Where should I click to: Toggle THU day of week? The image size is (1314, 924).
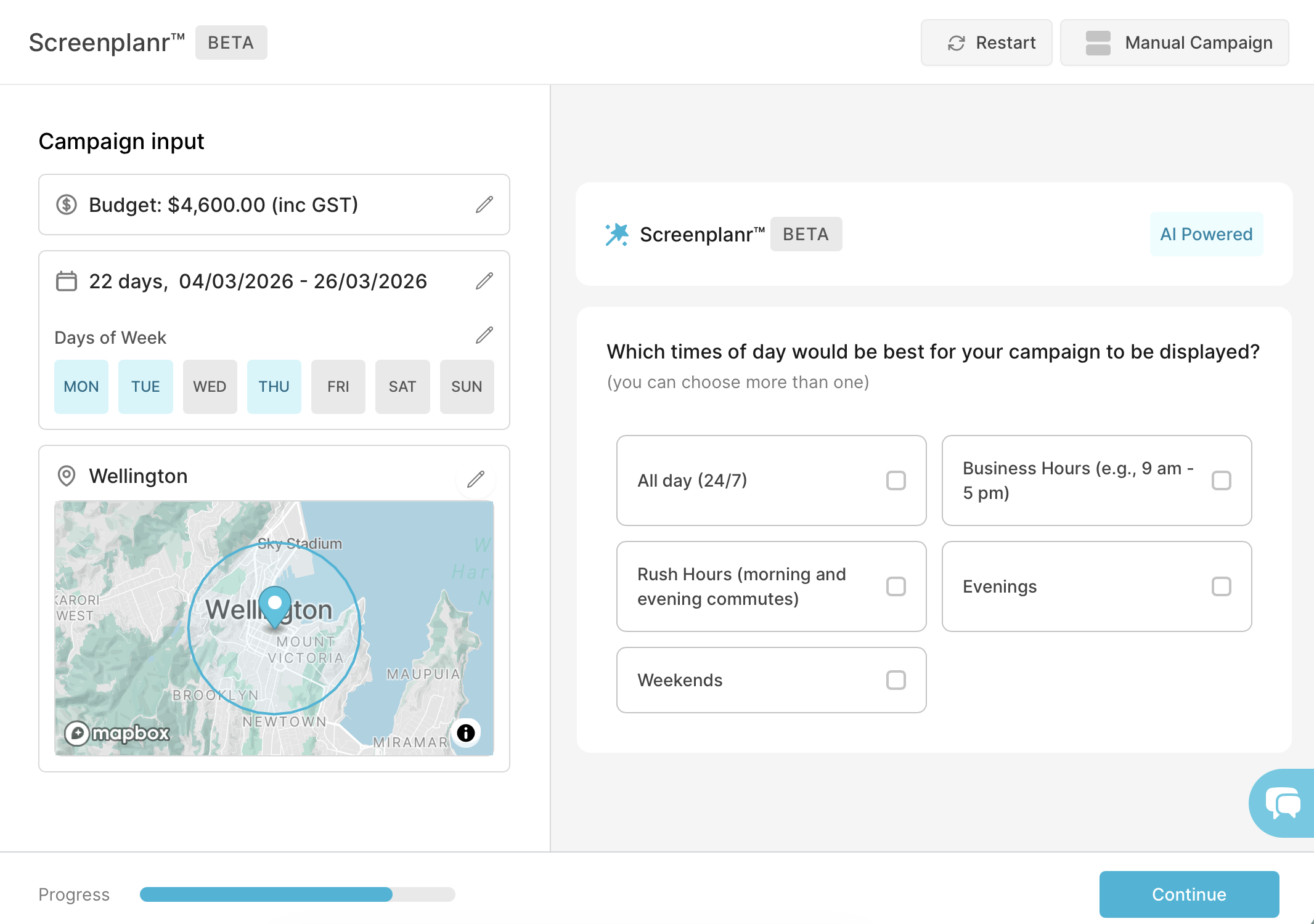pyautogui.click(x=274, y=387)
